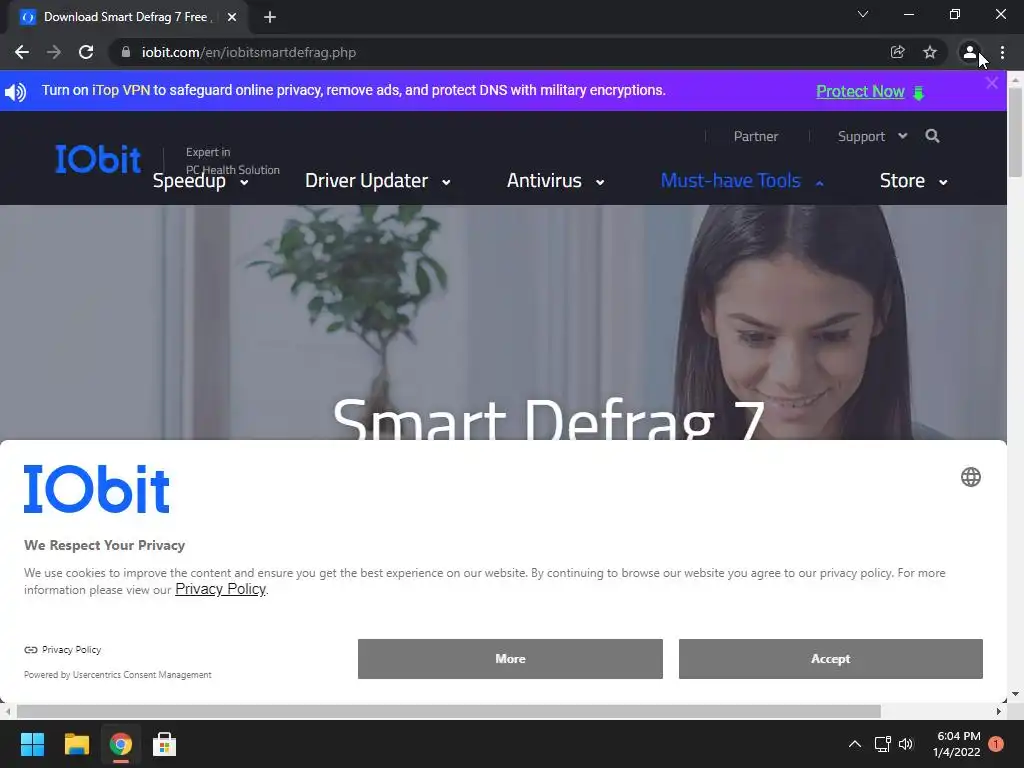1024x768 pixels.
Task: Reload the current page
Action: coord(86,52)
